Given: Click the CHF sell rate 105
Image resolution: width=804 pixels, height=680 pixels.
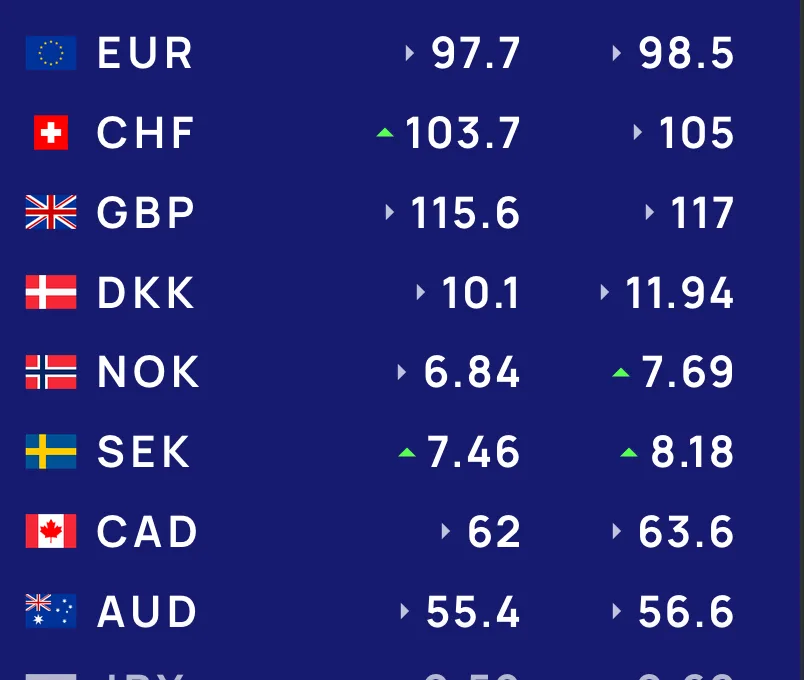Looking at the screenshot, I should tap(696, 133).
